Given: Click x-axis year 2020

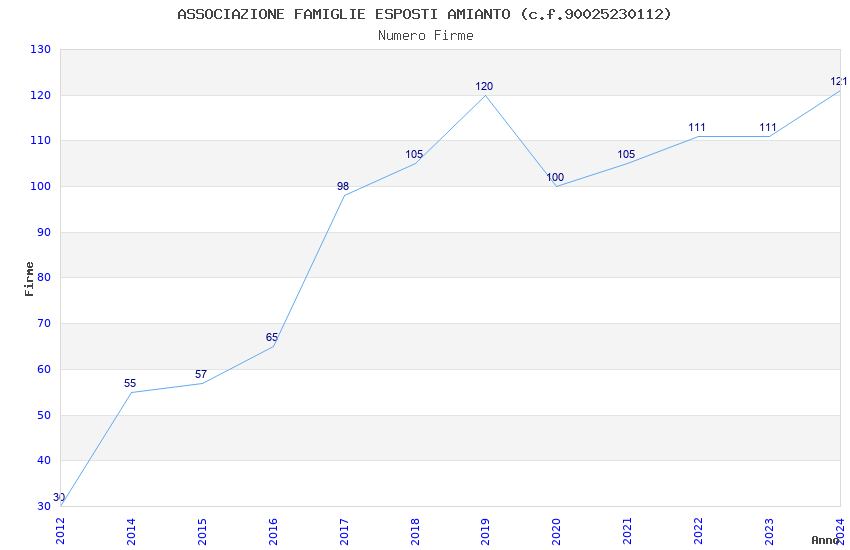Looking at the screenshot, I should click(557, 531).
